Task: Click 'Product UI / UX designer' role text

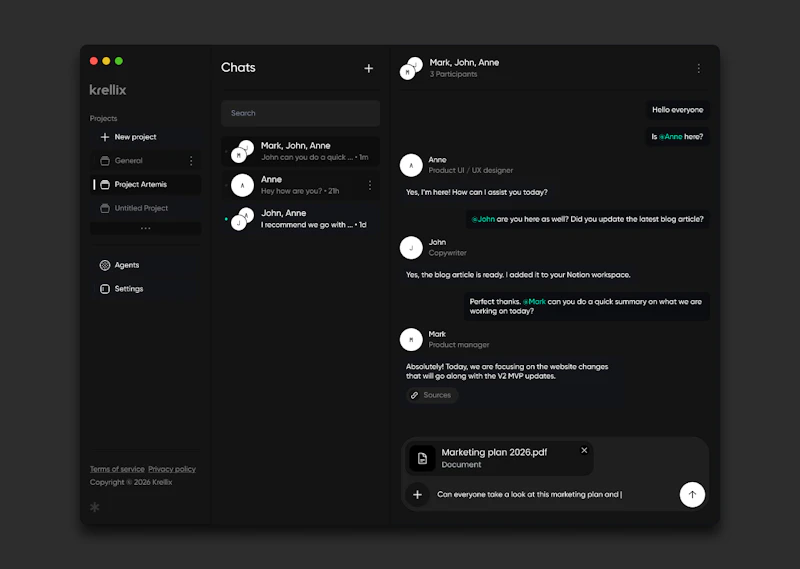Action: point(470,170)
